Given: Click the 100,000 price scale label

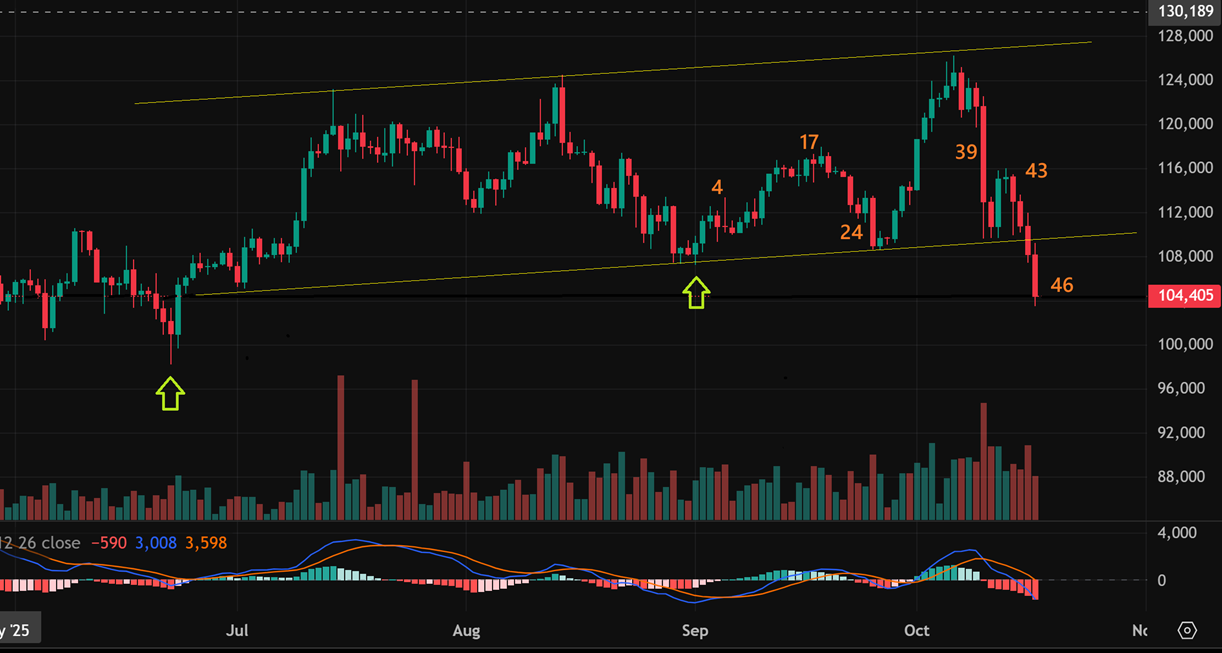Looking at the screenshot, I should 1185,344.
